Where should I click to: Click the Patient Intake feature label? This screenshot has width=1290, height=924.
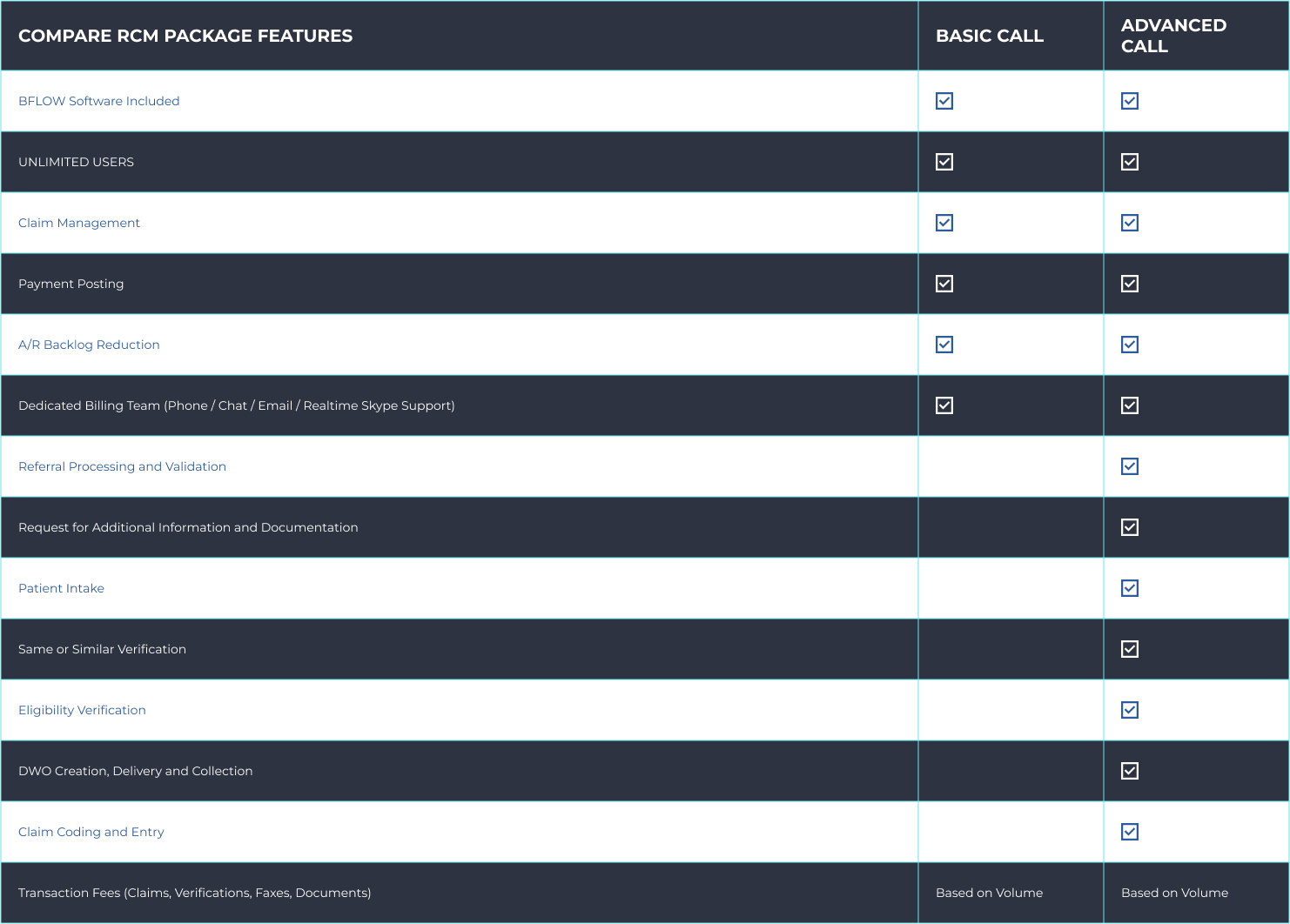point(61,588)
